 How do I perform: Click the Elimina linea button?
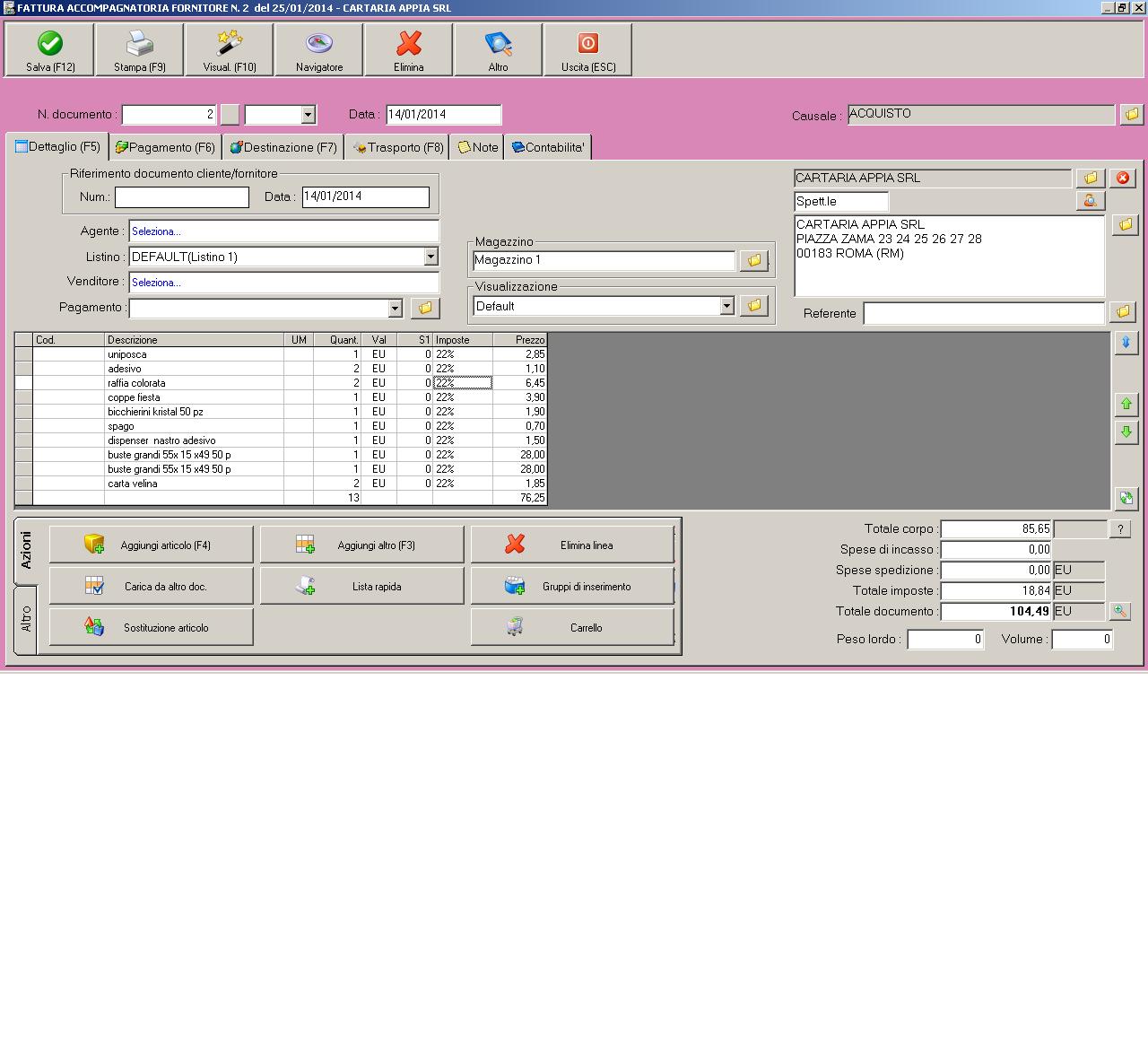(572, 545)
